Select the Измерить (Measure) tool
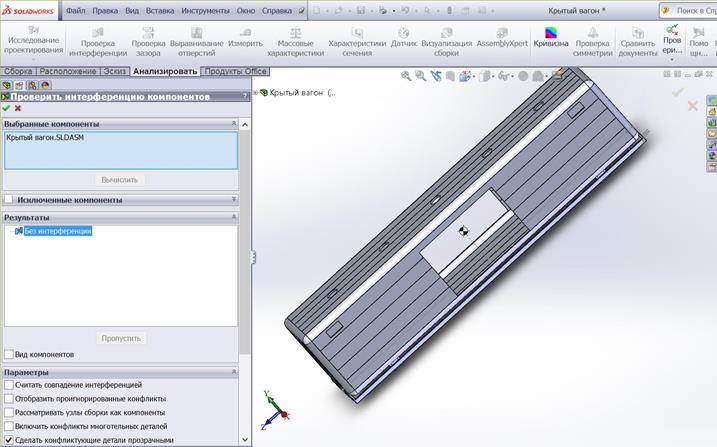The width and height of the screenshot is (717, 447). pyautogui.click(x=245, y=42)
